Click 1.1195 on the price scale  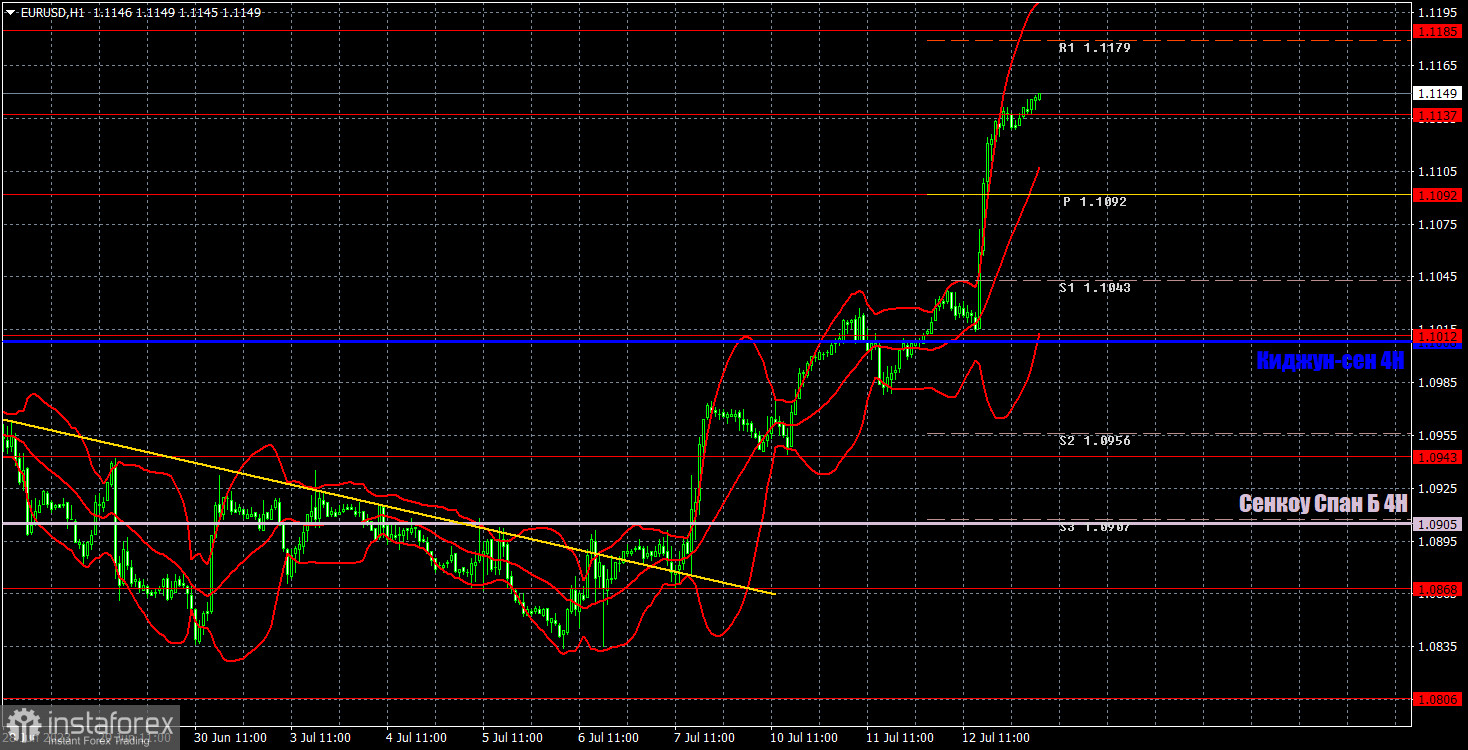click(1438, 13)
